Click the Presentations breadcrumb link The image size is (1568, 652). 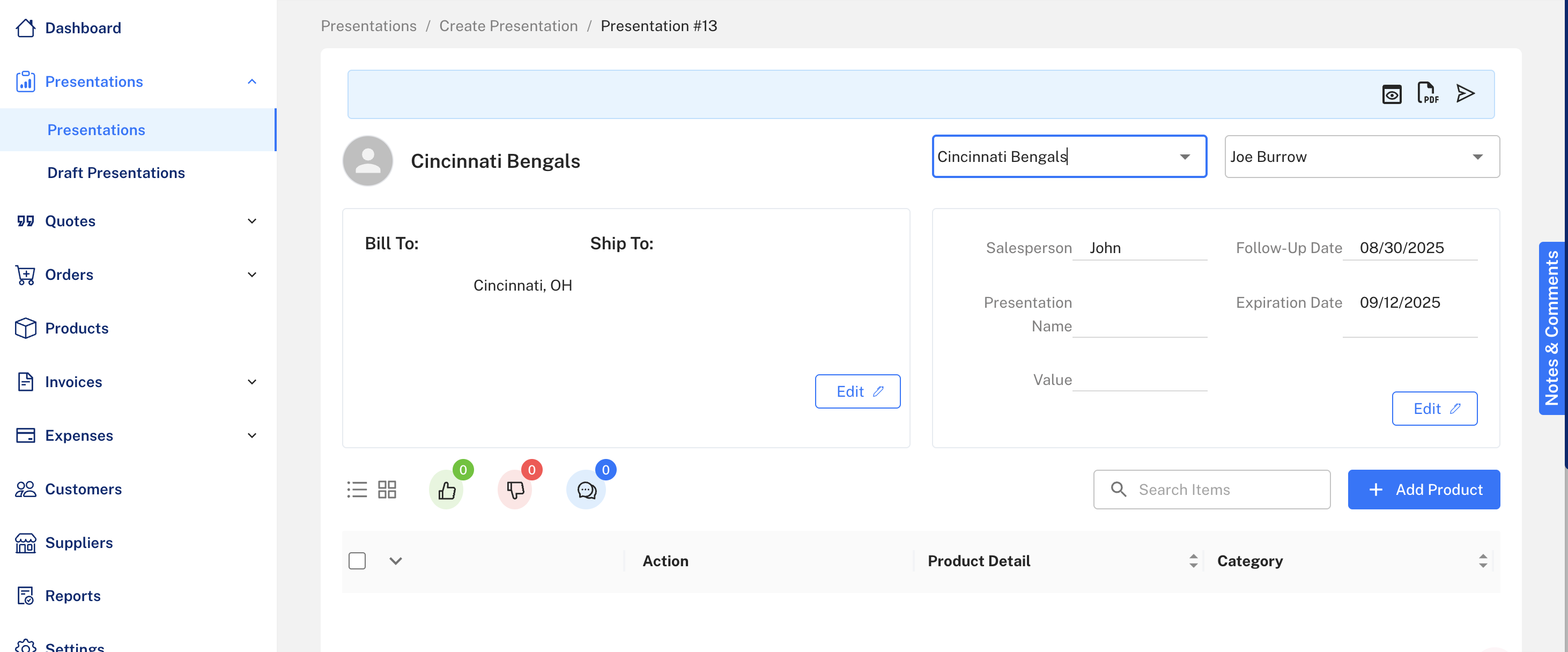click(369, 26)
